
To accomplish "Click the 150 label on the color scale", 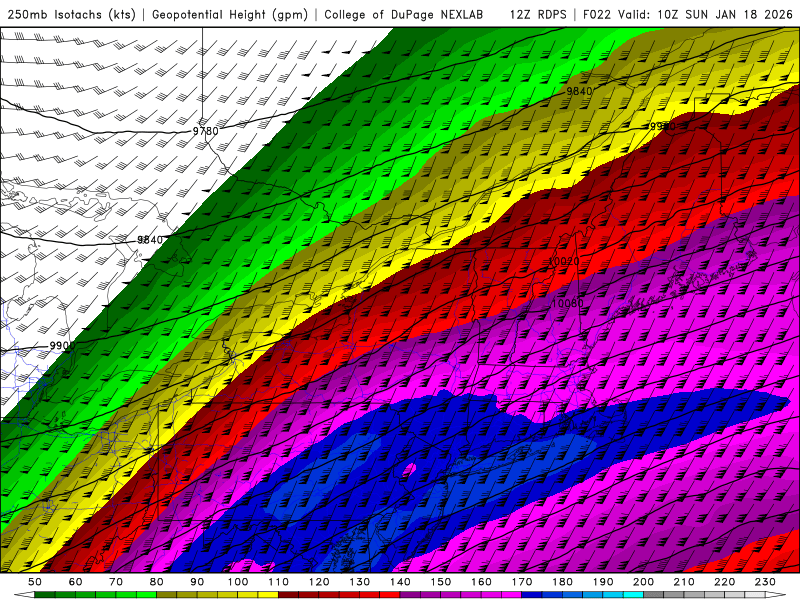I will [441, 582].
